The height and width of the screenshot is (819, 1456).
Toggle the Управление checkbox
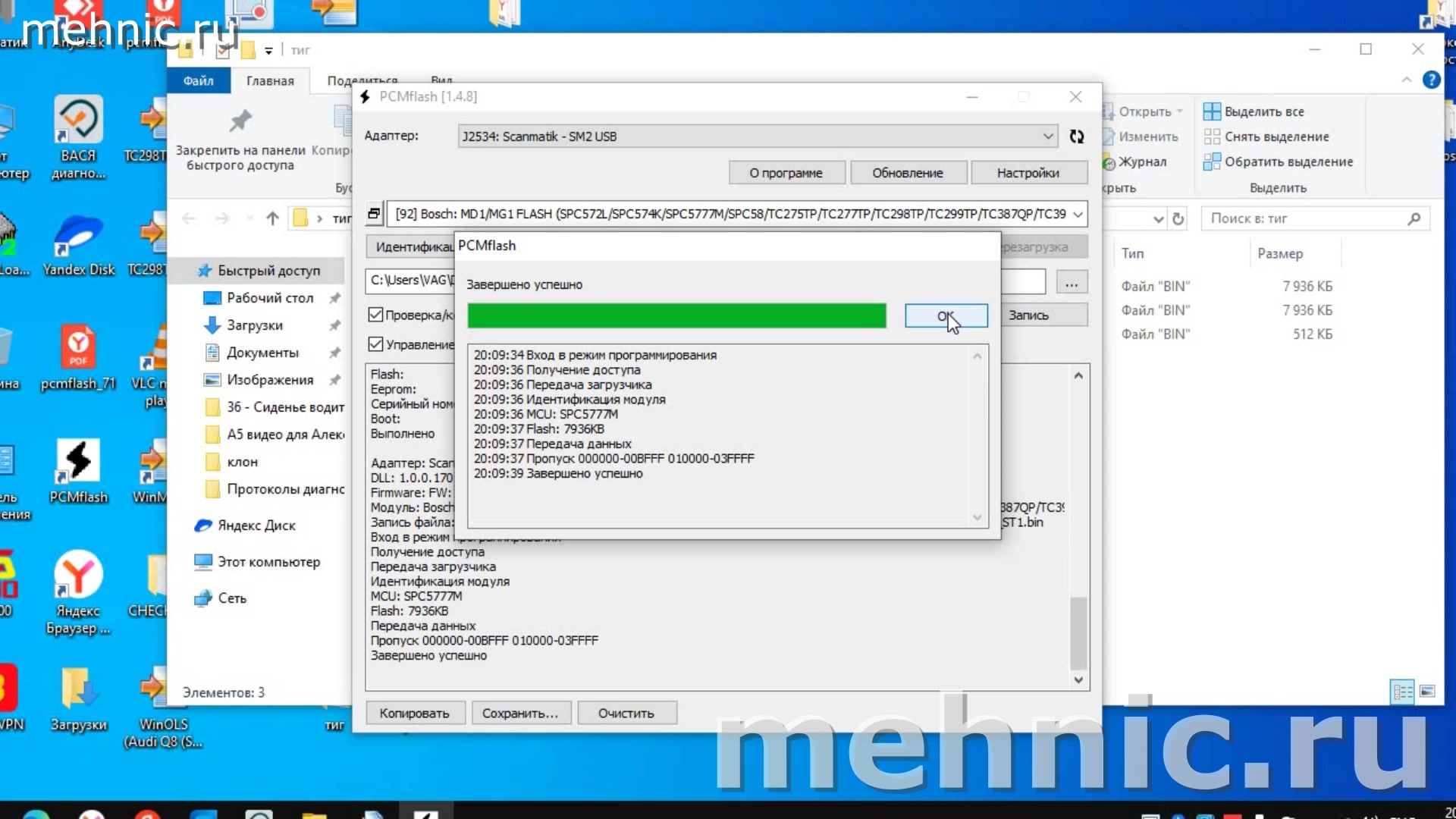[x=375, y=344]
